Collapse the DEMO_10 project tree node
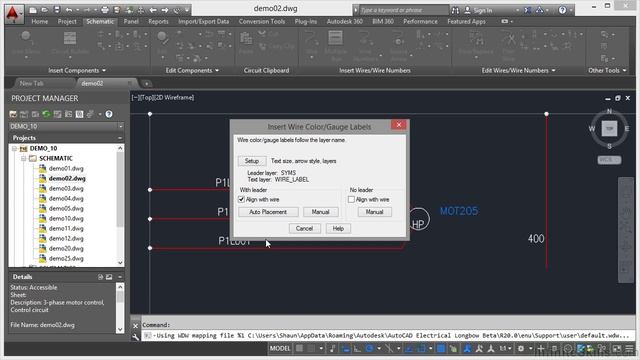Viewport: 640px width, 360px height. [x=14, y=149]
